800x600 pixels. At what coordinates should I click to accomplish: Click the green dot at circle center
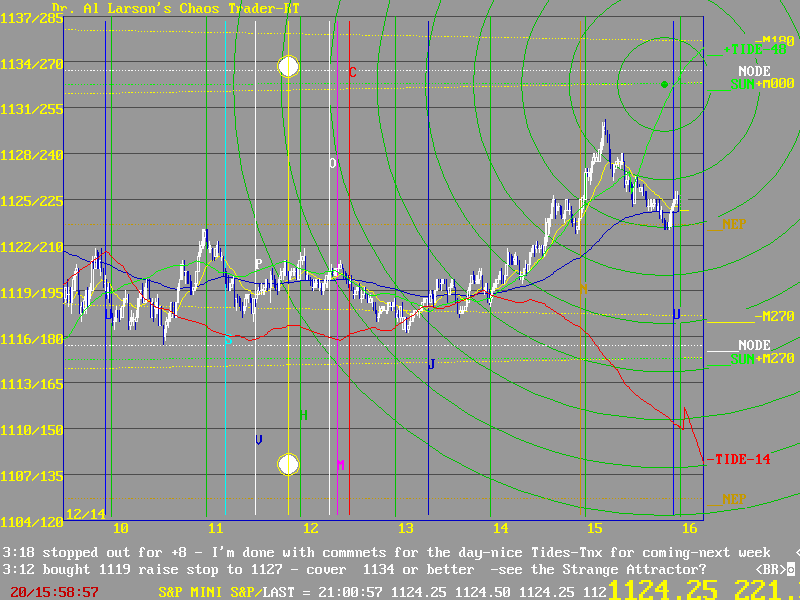(x=664, y=85)
